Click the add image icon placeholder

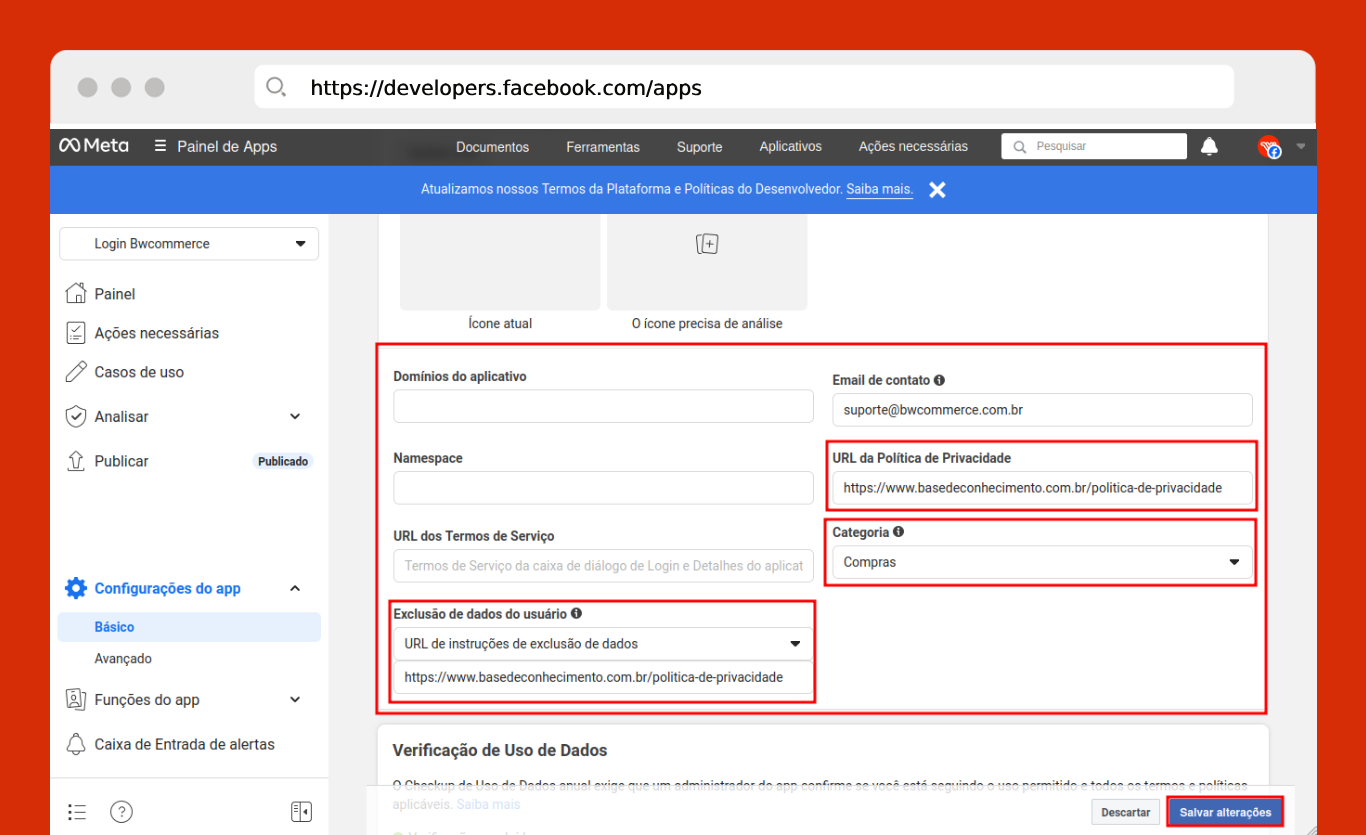click(707, 244)
